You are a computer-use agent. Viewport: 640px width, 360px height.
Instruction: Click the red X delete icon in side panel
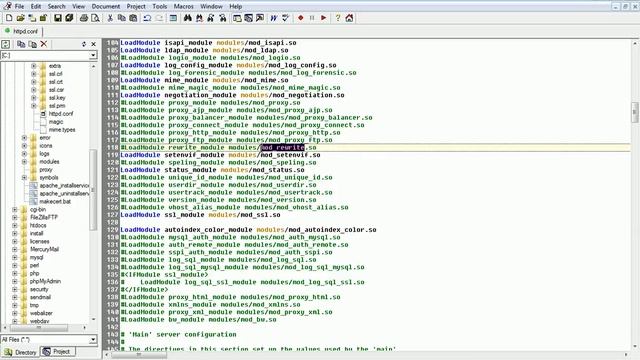tap(44, 44)
